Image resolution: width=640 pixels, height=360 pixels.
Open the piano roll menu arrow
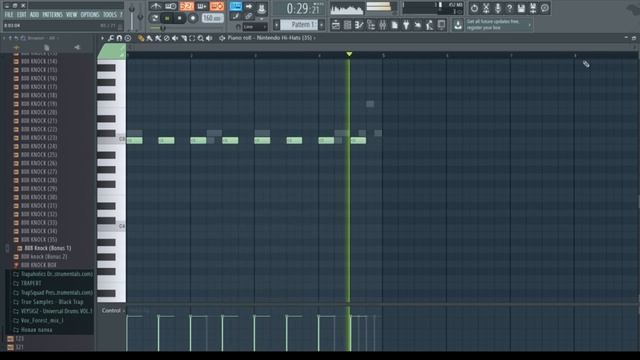[102, 38]
